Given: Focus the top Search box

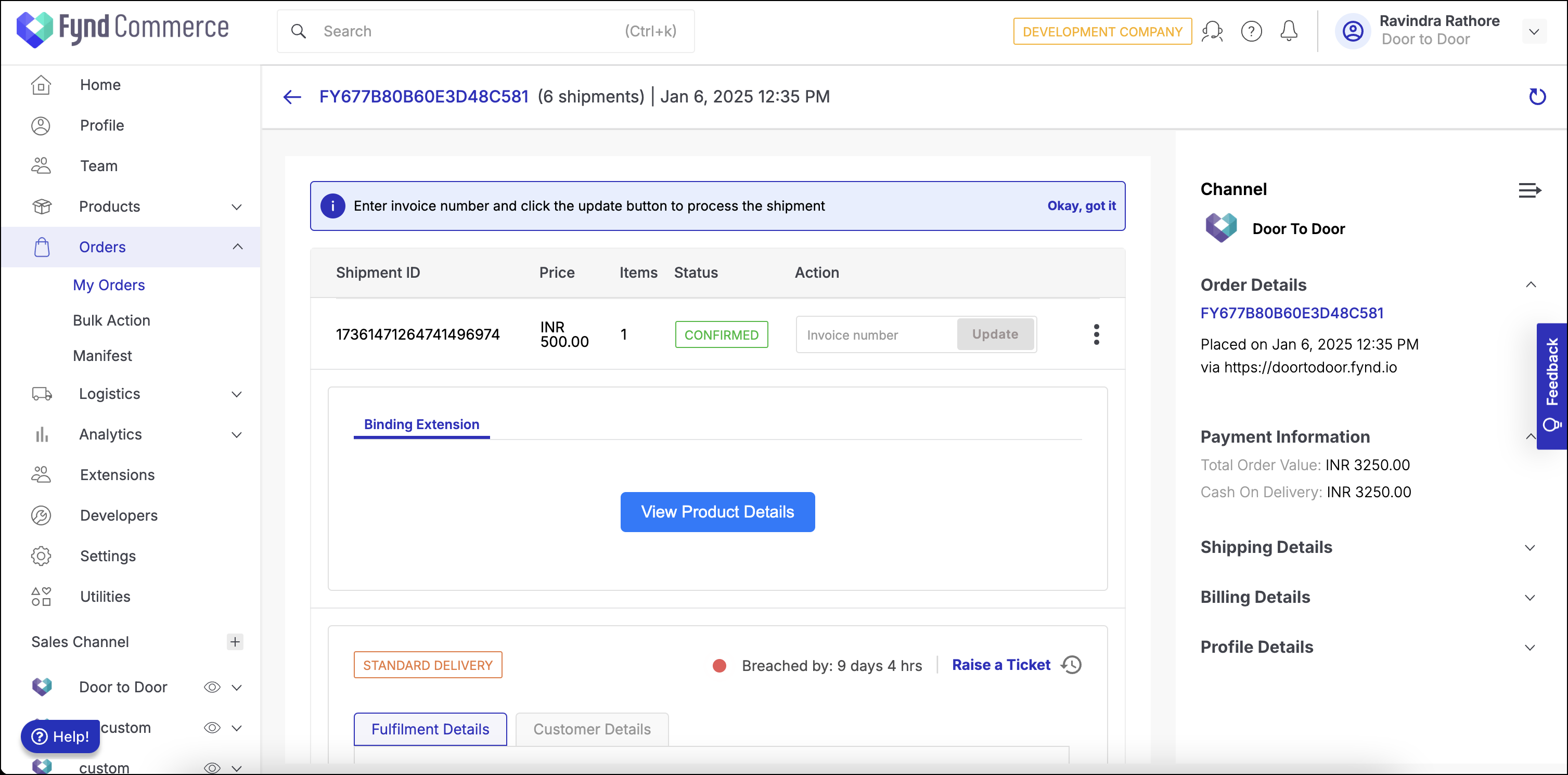Looking at the screenshot, I should coord(485,31).
